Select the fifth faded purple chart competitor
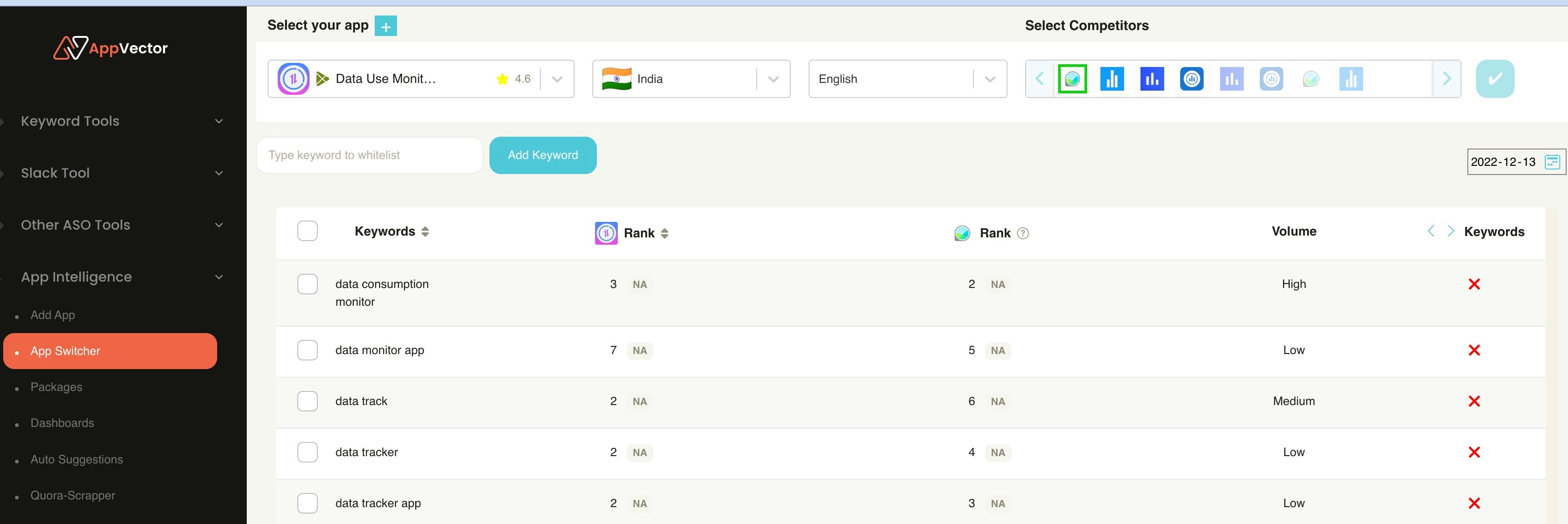1568x524 pixels. pyautogui.click(x=1232, y=79)
